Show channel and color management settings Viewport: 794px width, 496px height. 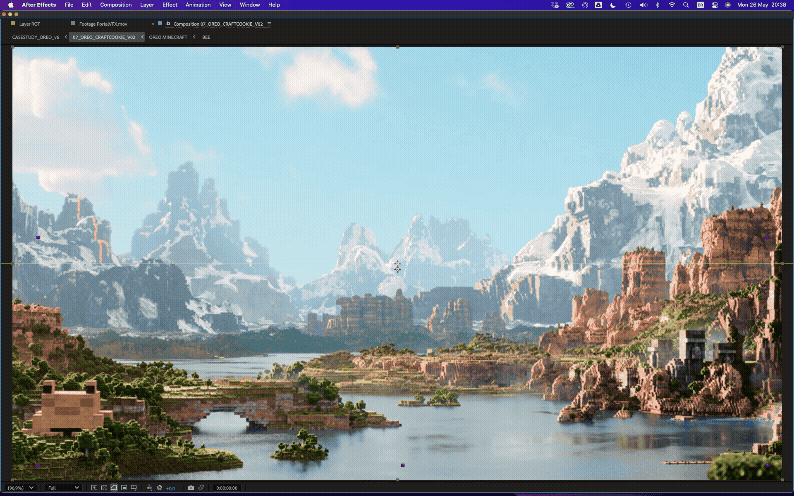click(x=149, y=488)
